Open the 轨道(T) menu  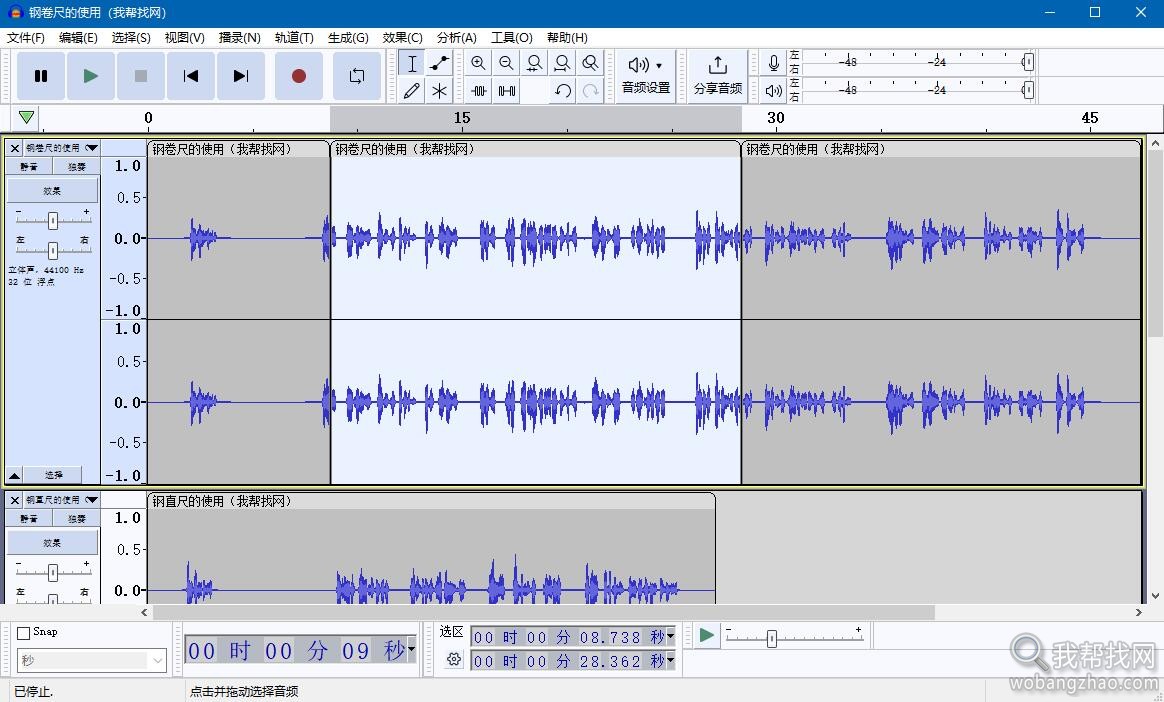294,37
